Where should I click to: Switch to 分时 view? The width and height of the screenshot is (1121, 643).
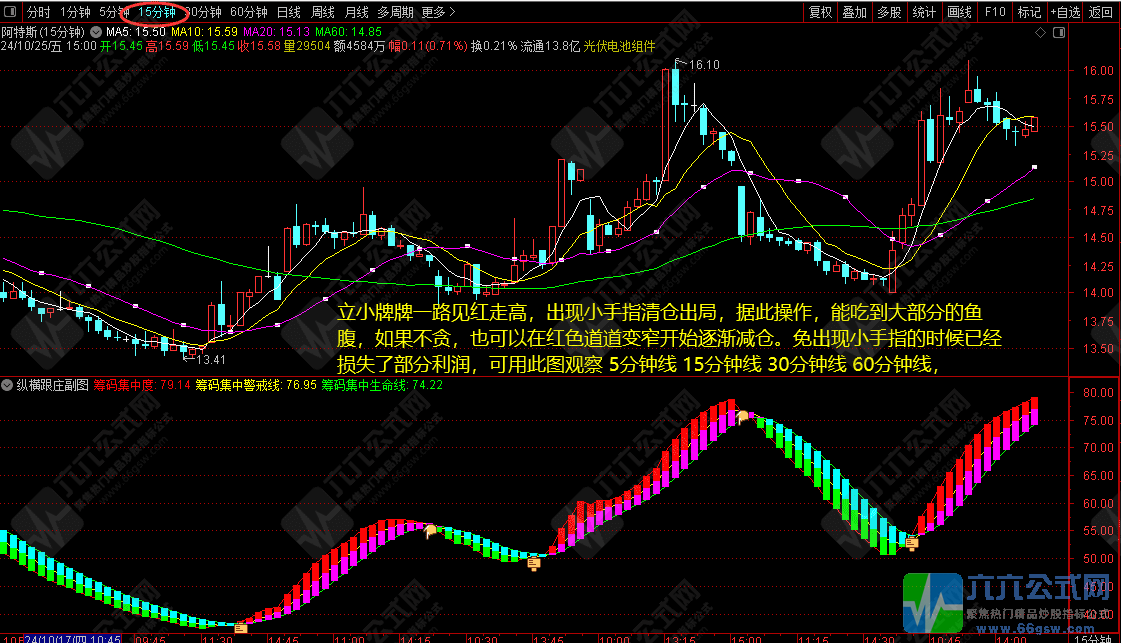39,12
